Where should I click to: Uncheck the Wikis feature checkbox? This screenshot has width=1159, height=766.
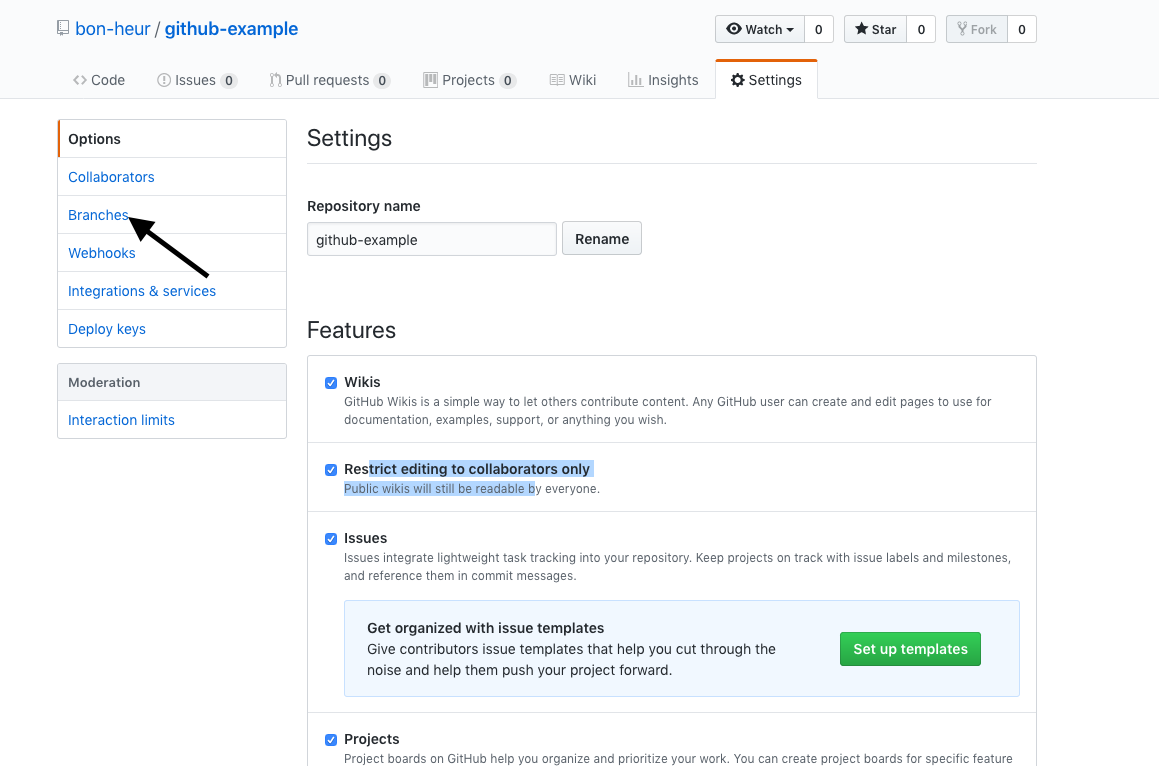pos(331,382)
